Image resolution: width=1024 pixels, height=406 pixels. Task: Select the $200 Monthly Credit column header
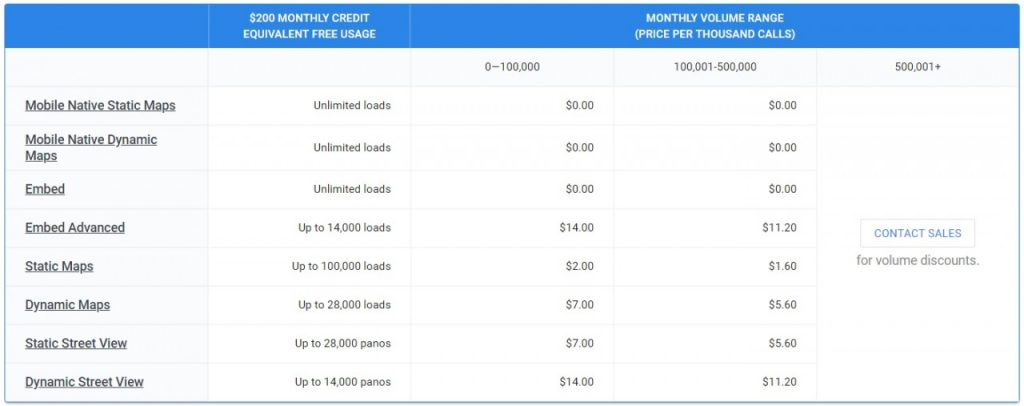point(310,26)
